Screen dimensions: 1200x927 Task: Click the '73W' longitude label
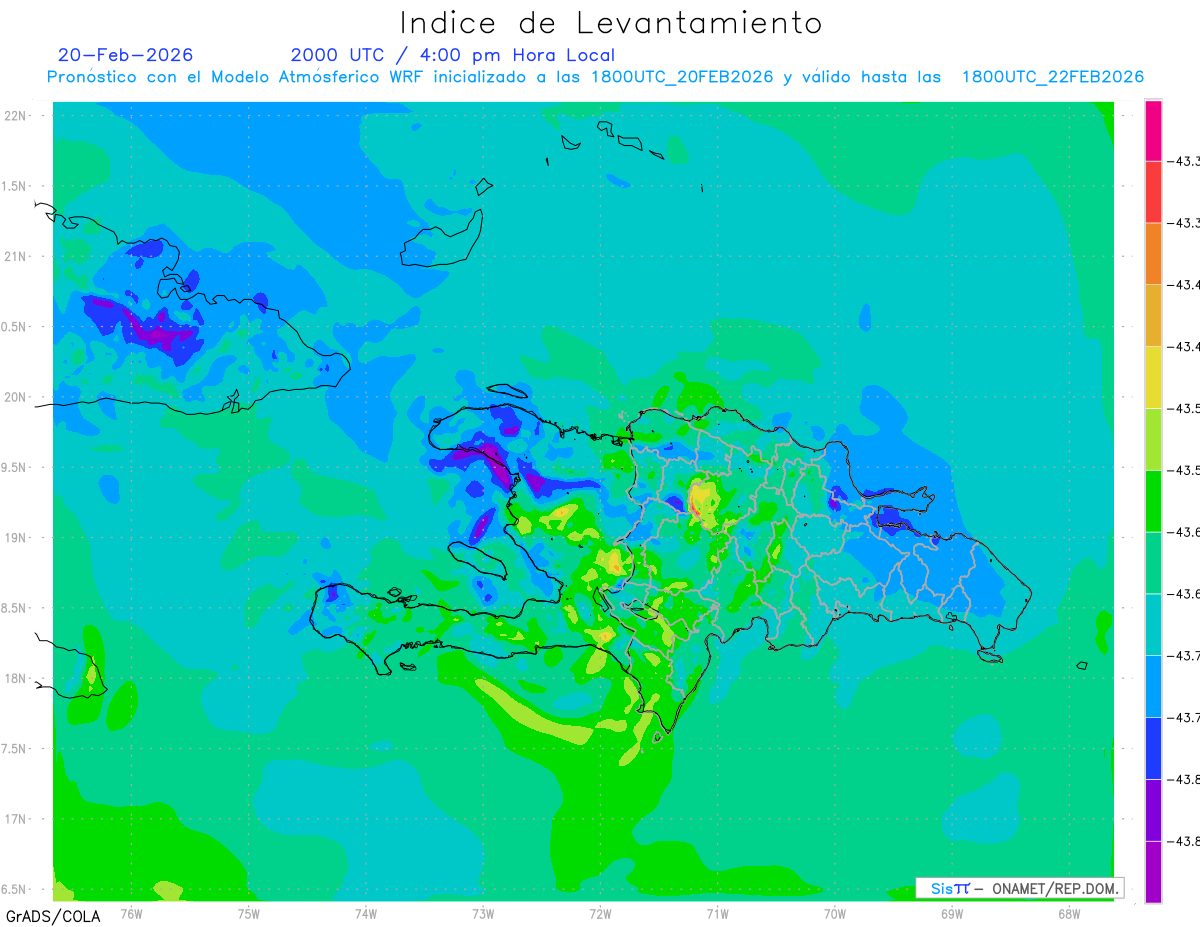point(483,912)
